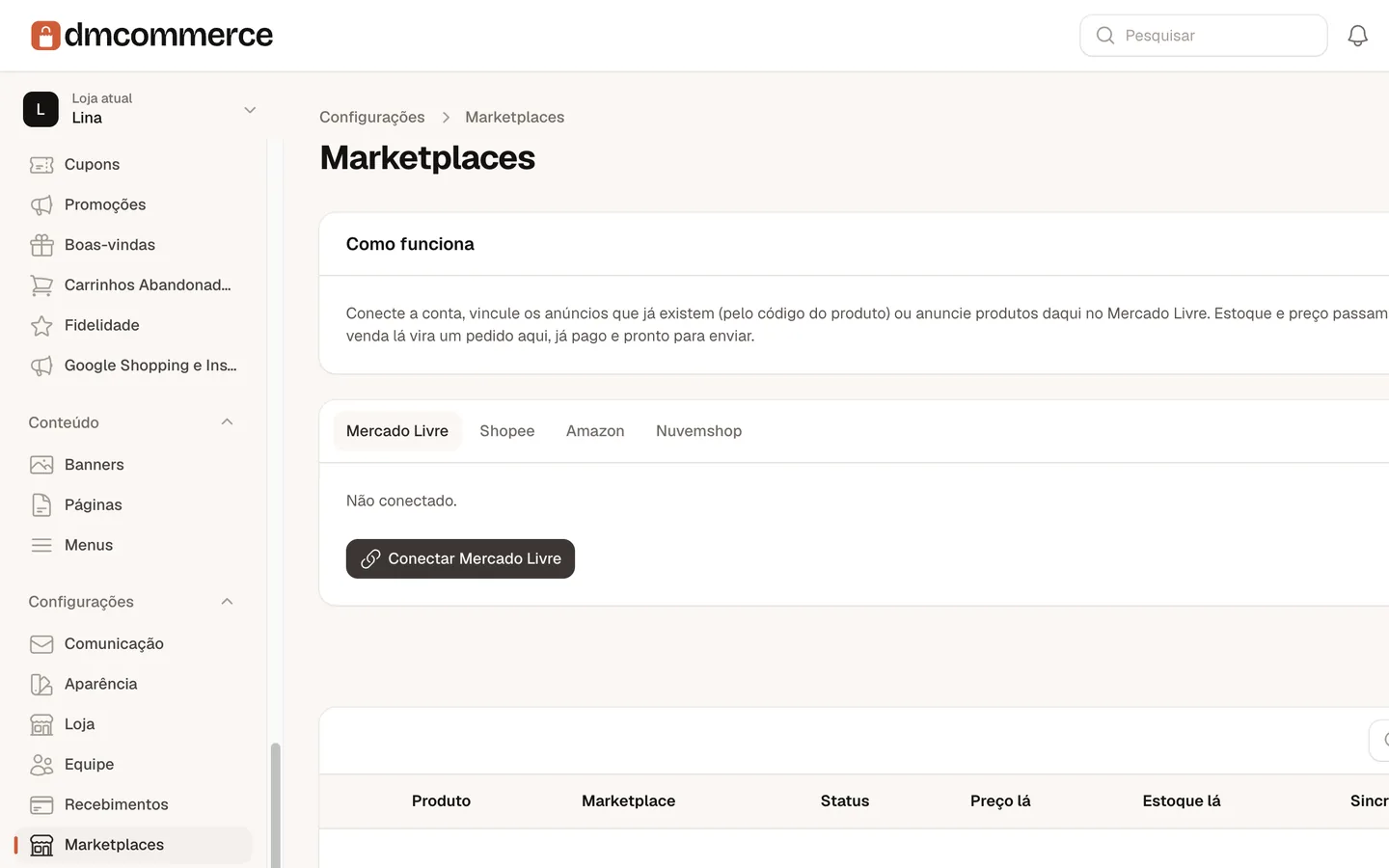Click the Fidelidade star icon
This screenshot has width=1389, height=868.
pos(41,326)
